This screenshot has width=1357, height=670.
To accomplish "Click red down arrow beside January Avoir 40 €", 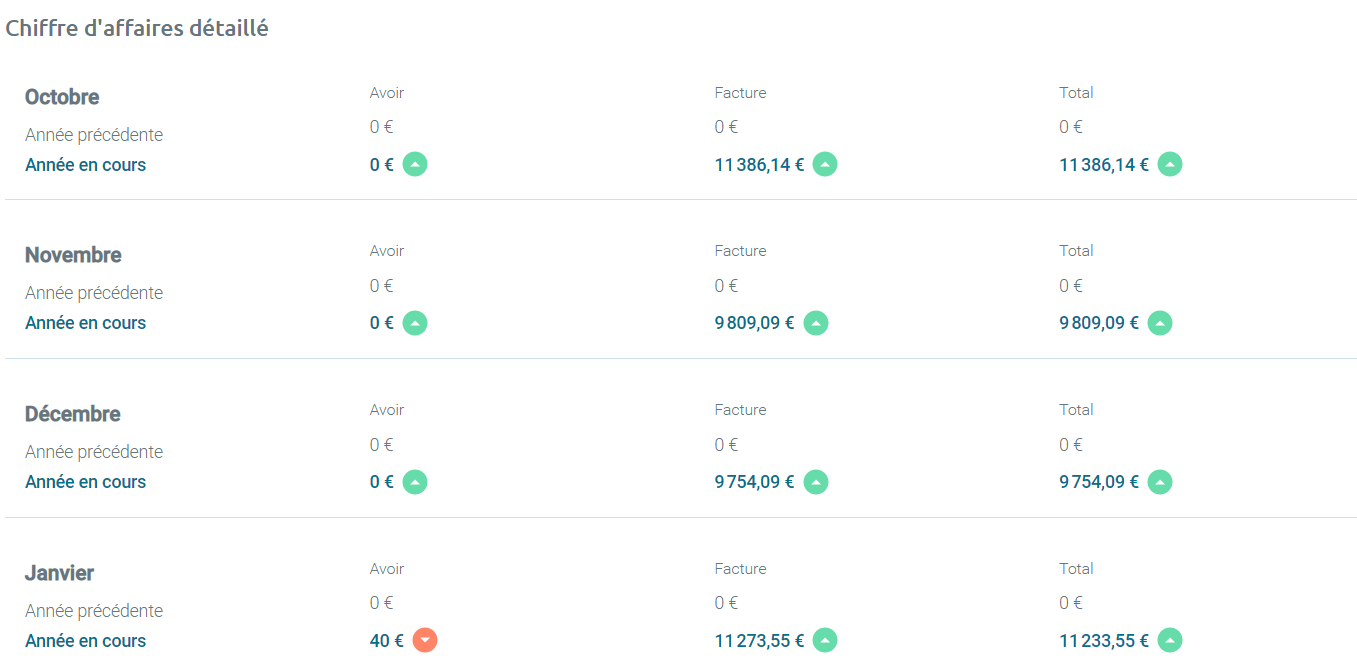I will tap(425, 641).
